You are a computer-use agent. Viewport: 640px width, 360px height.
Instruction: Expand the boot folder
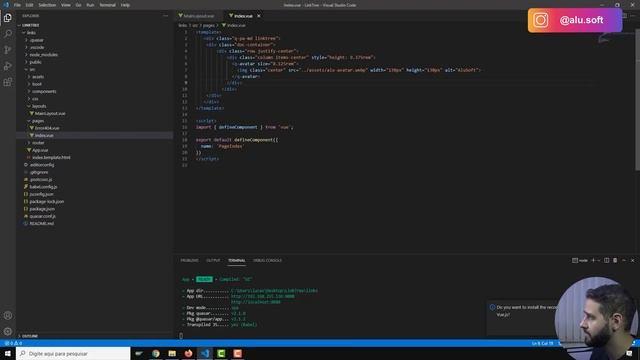(x=37, y=84)
